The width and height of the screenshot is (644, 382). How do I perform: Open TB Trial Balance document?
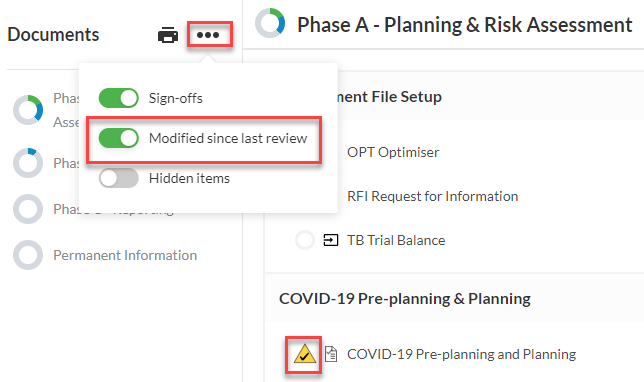(x=396, y=240)
